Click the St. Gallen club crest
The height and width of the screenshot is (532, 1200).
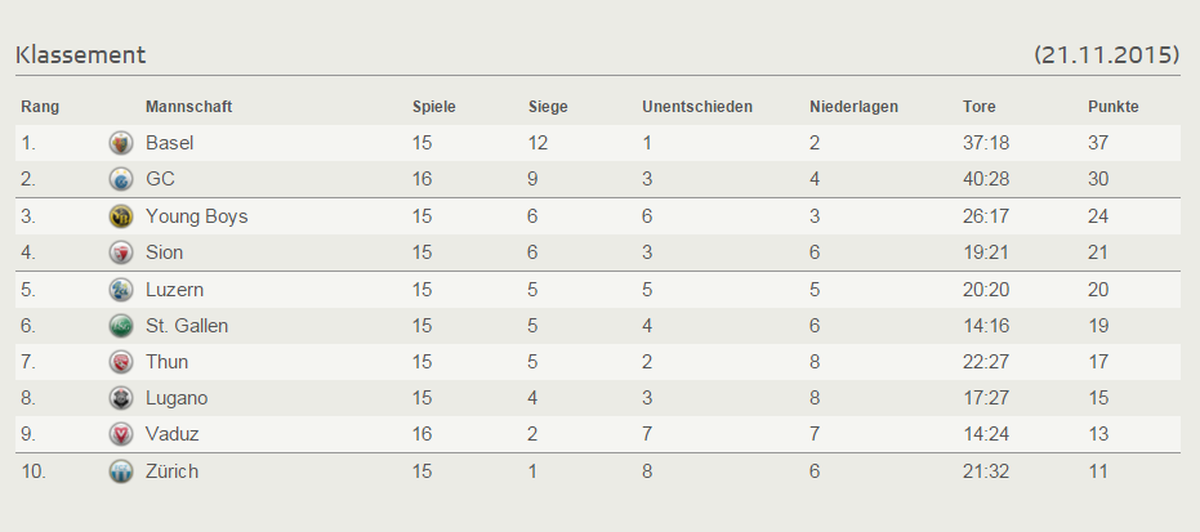[121, 326]
